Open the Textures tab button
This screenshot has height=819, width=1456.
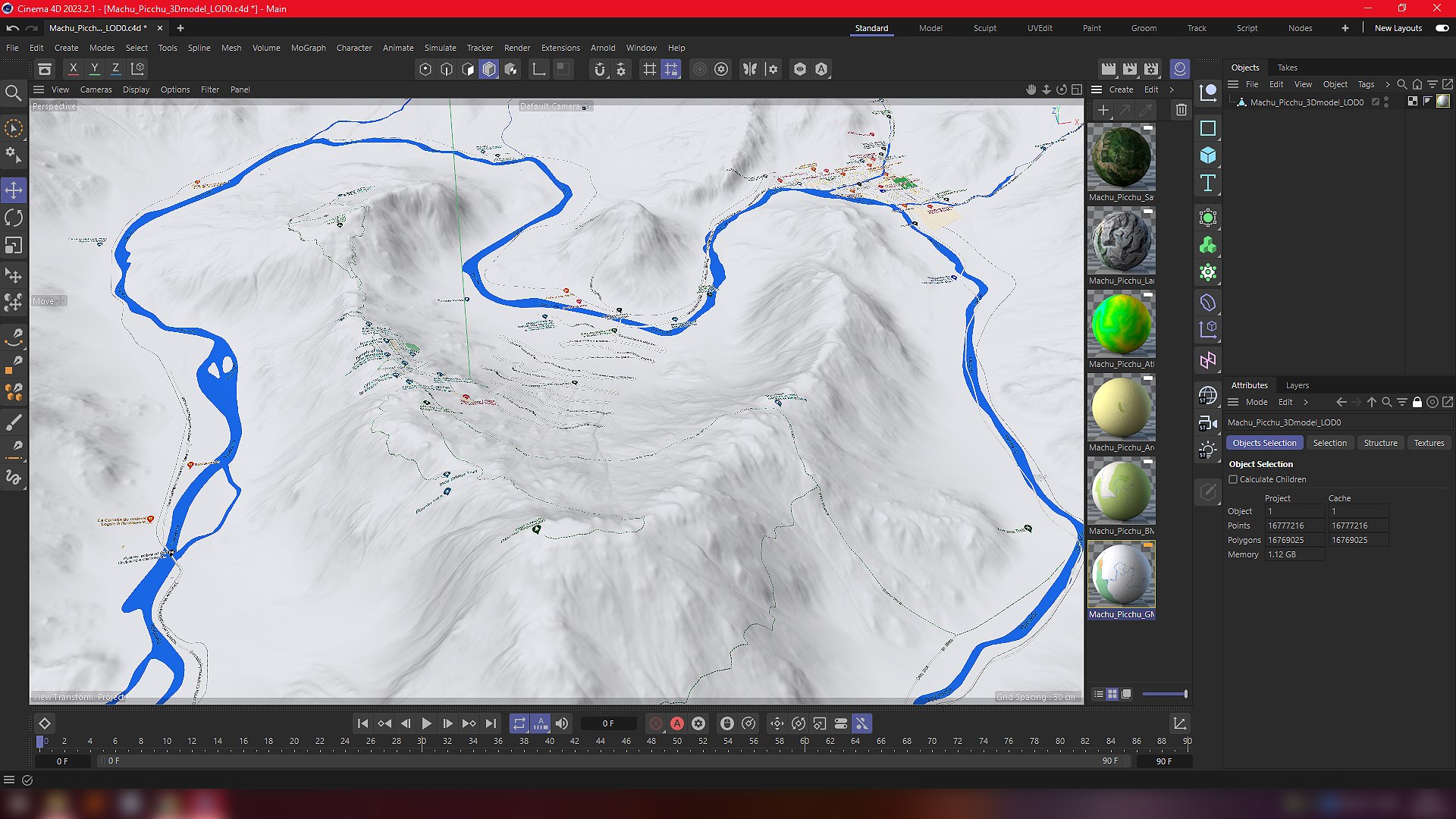1429,443
